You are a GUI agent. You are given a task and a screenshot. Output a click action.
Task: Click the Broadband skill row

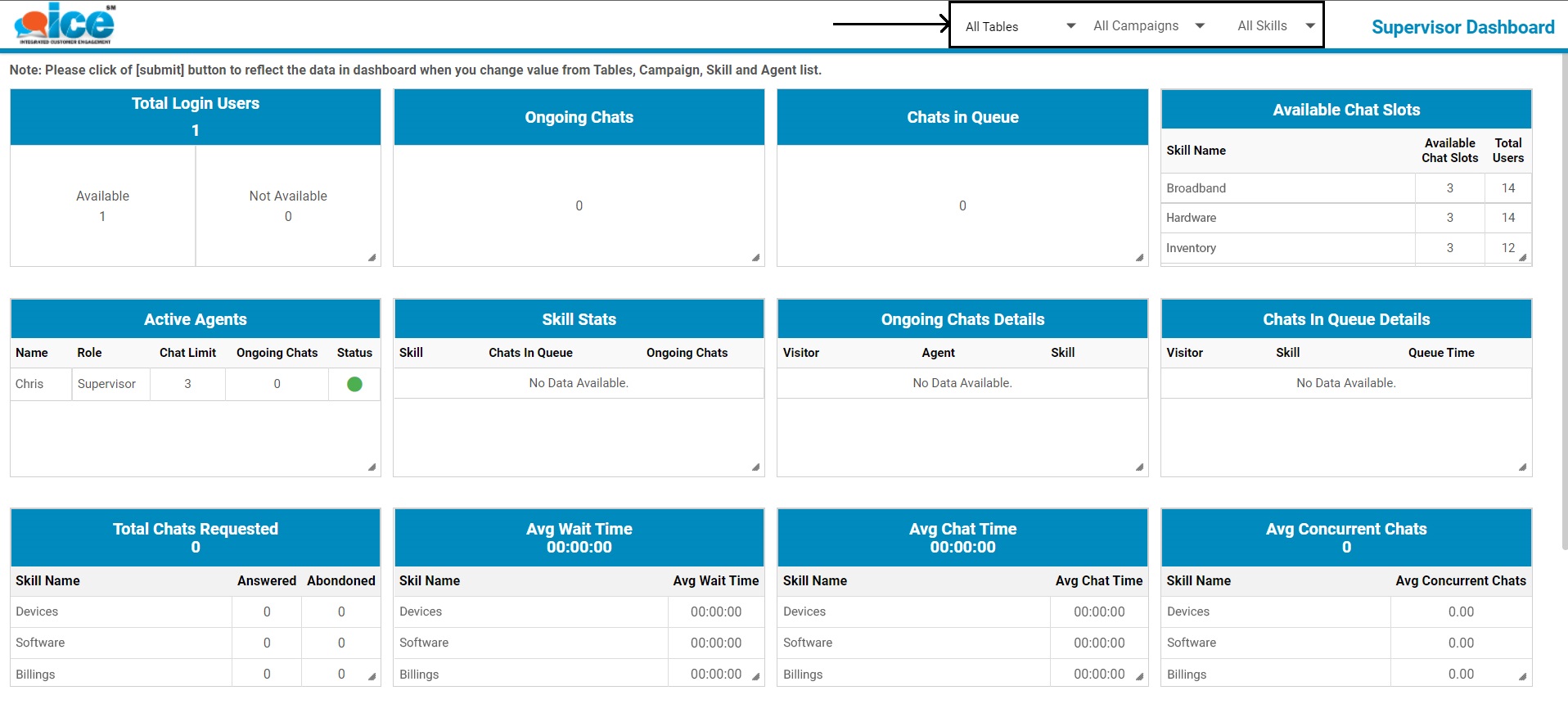click(x=1196, y=188)
